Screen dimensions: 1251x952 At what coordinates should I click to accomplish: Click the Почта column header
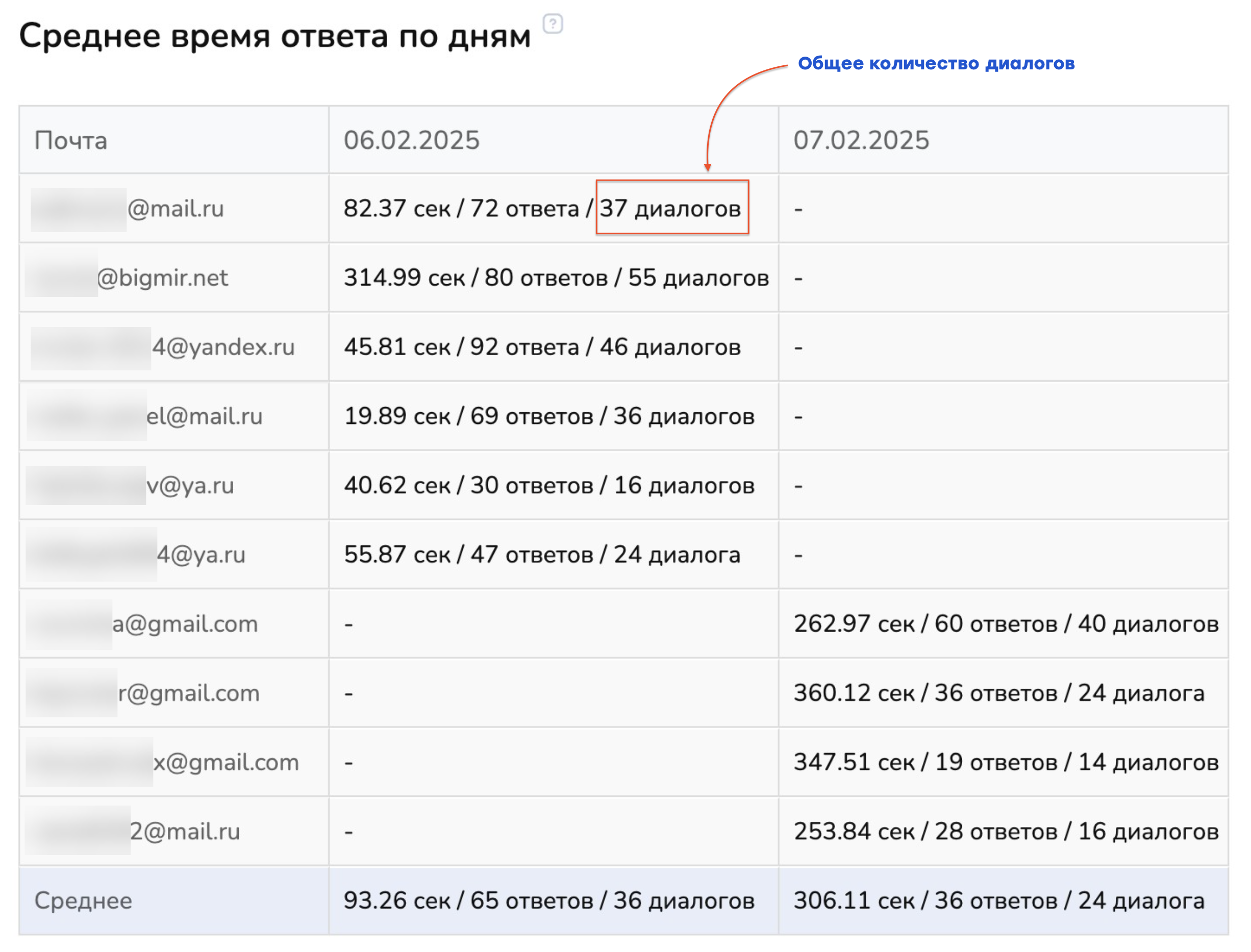pyautogui.click(x=71, y=140)
